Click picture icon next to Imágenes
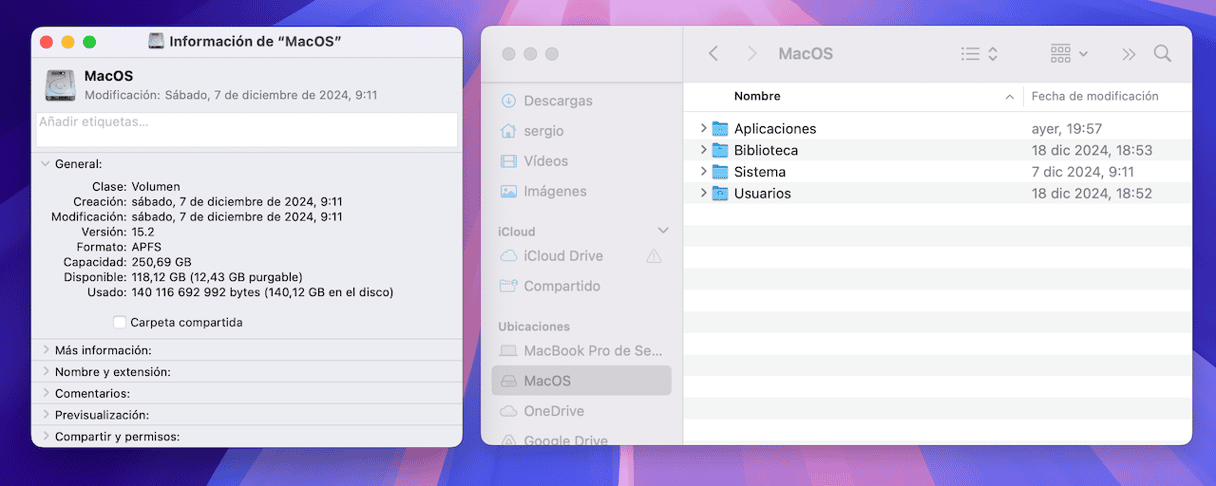1216x486 pixels. (509, 191)
